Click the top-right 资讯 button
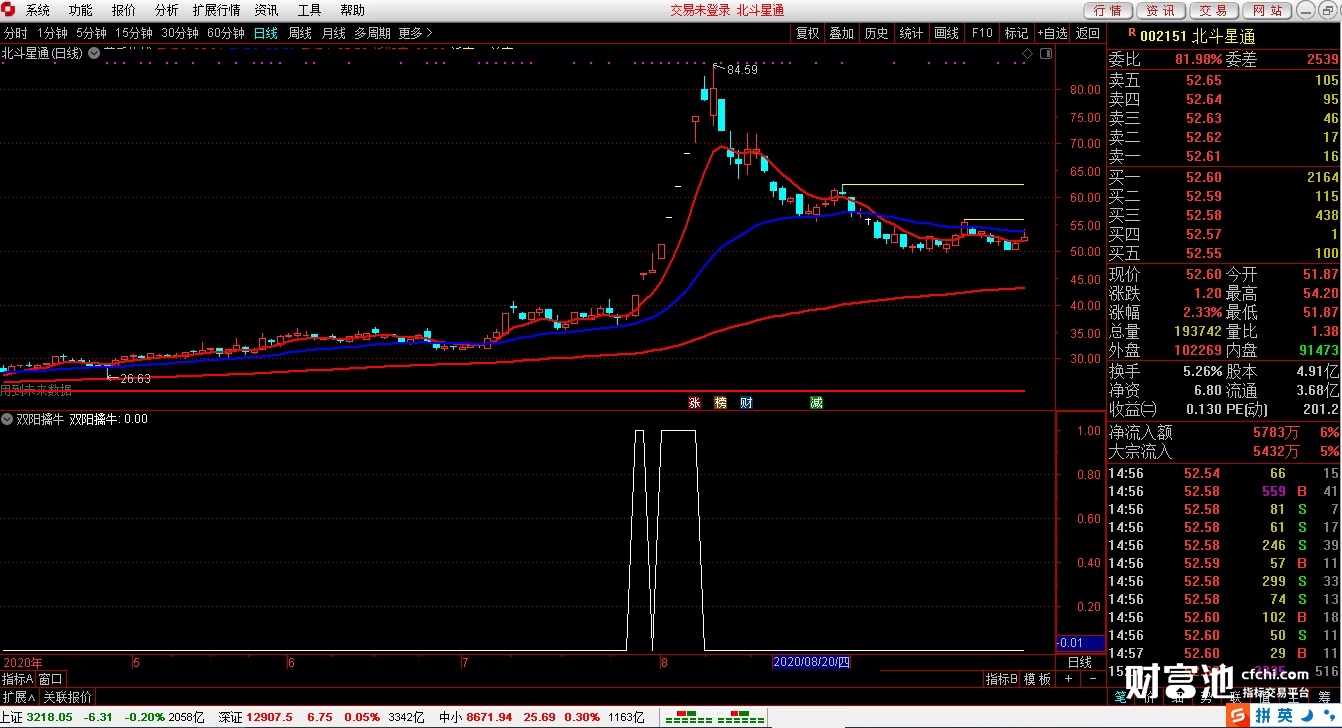 (1160, 10)
